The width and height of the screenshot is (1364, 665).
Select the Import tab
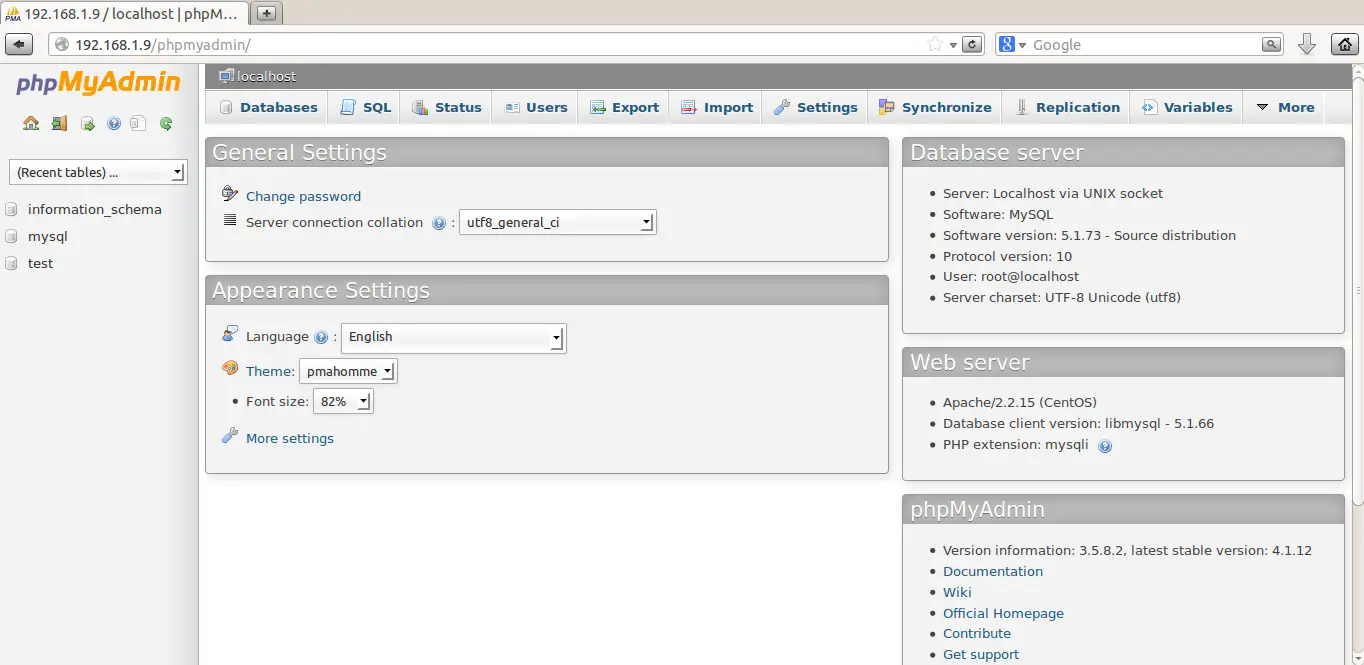click(716, 107)
